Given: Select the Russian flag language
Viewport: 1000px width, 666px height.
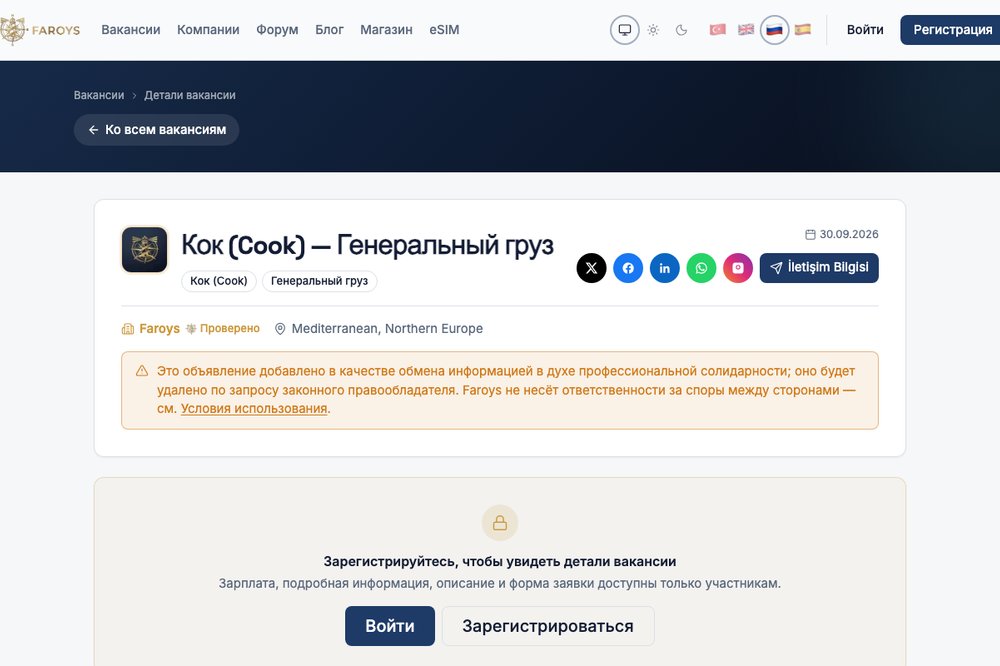Looking at the screenshot, I should (x=774, y=30).
